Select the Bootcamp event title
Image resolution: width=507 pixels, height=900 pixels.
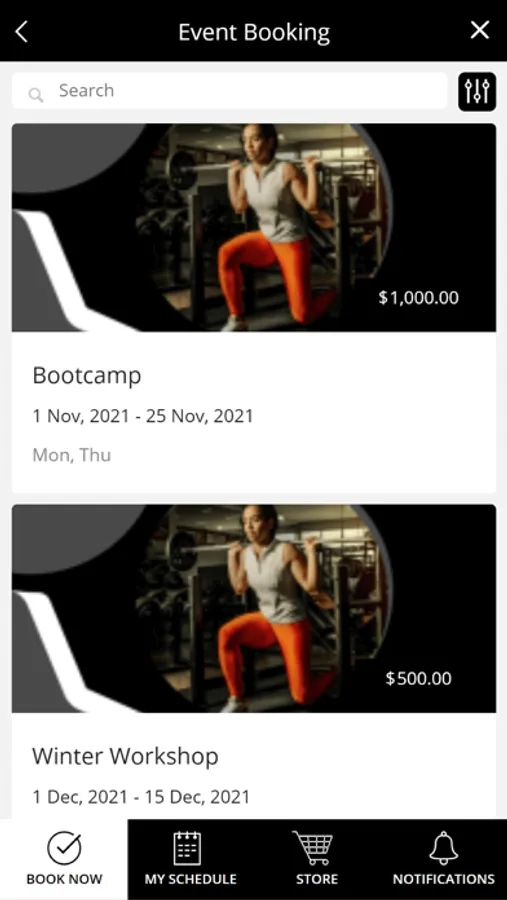(x=87, y=375)
